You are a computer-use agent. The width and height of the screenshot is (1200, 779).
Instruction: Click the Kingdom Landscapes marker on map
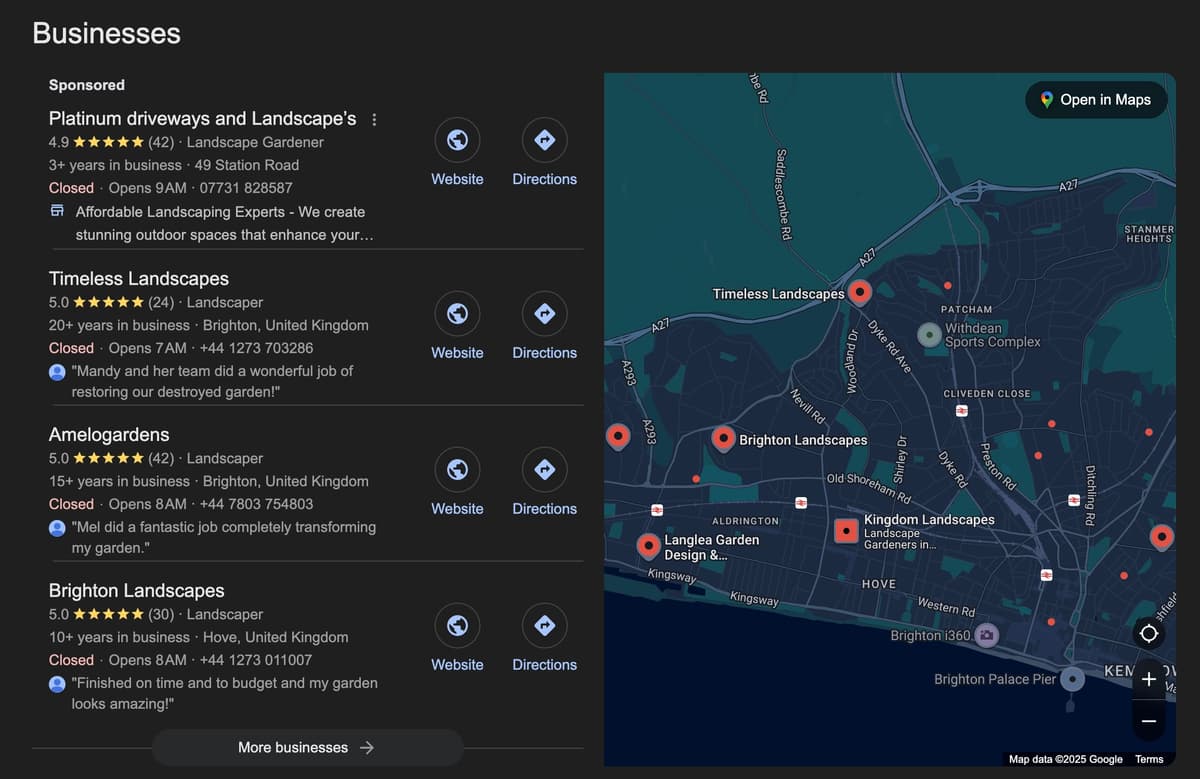[845, 530]
